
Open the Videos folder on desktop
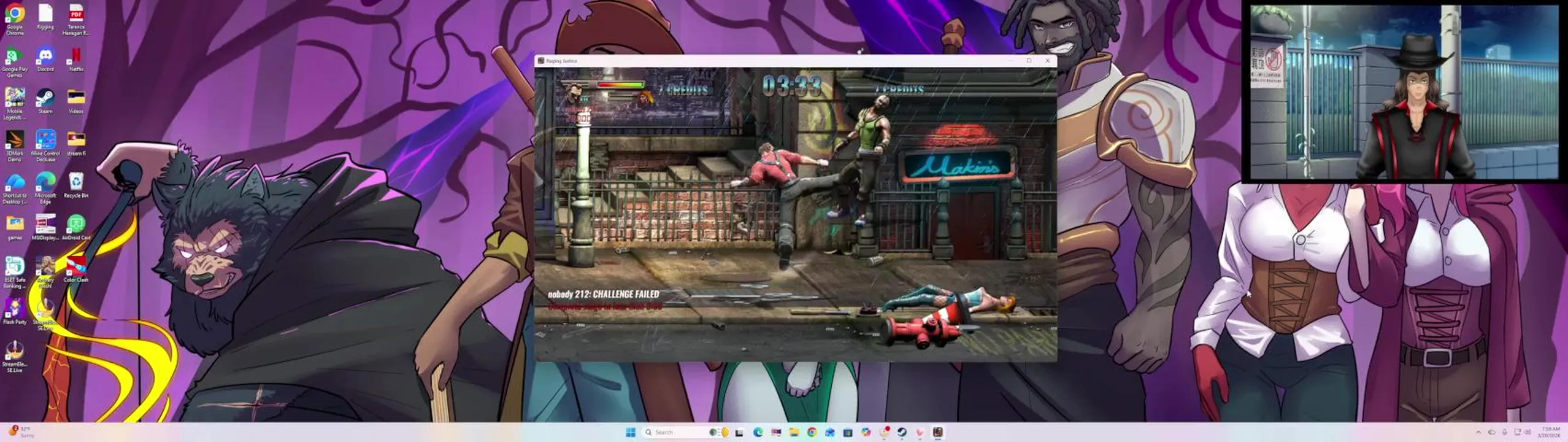coord(76,101)
